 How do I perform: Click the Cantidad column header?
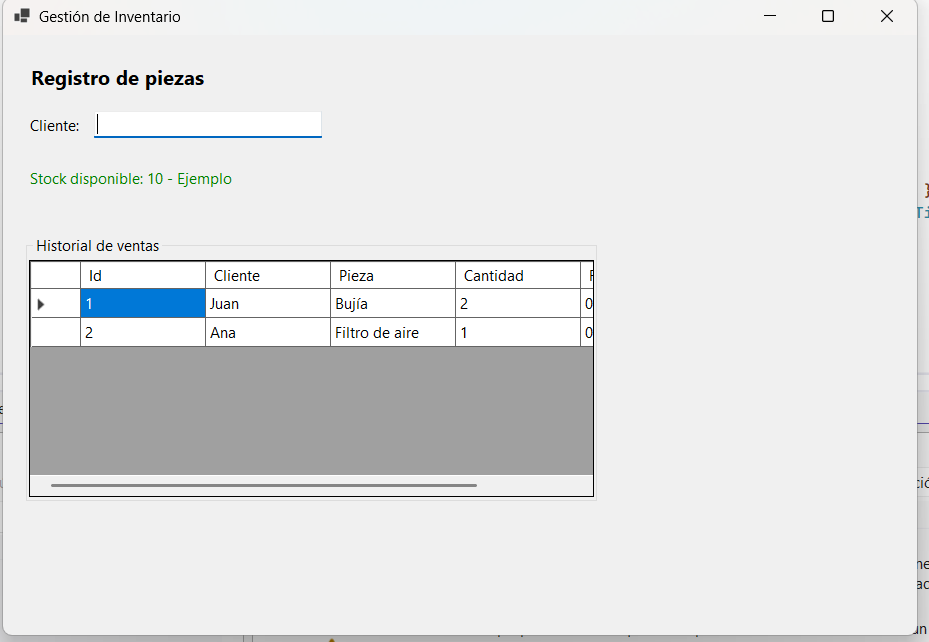[517, 276]
